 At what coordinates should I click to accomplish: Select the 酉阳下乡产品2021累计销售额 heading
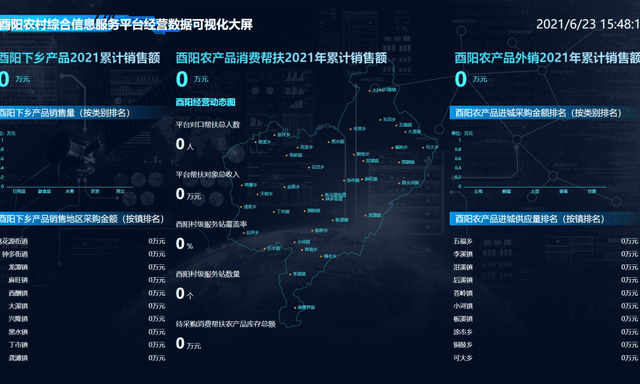[80, 58]
